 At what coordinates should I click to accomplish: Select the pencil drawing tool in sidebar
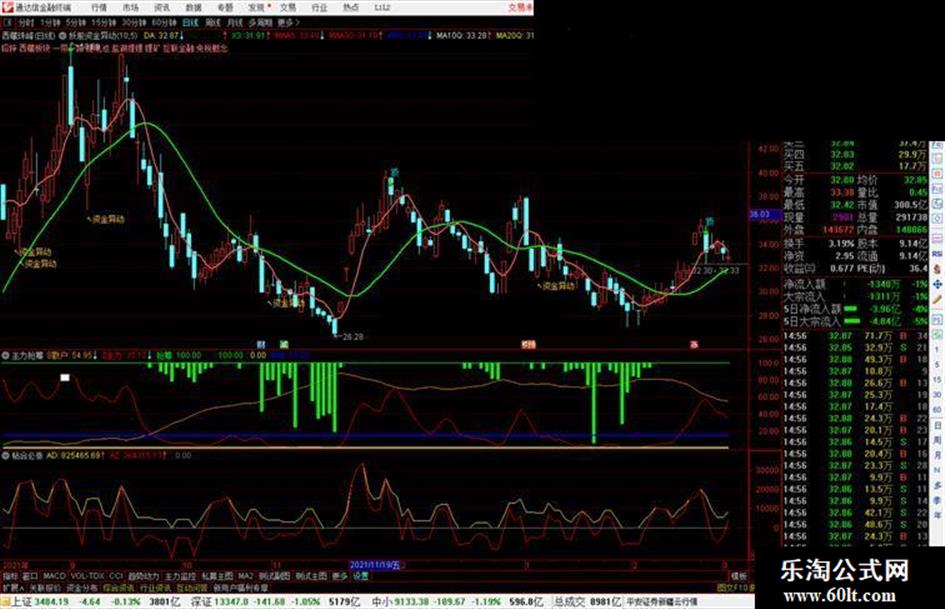tap(937, 300)
